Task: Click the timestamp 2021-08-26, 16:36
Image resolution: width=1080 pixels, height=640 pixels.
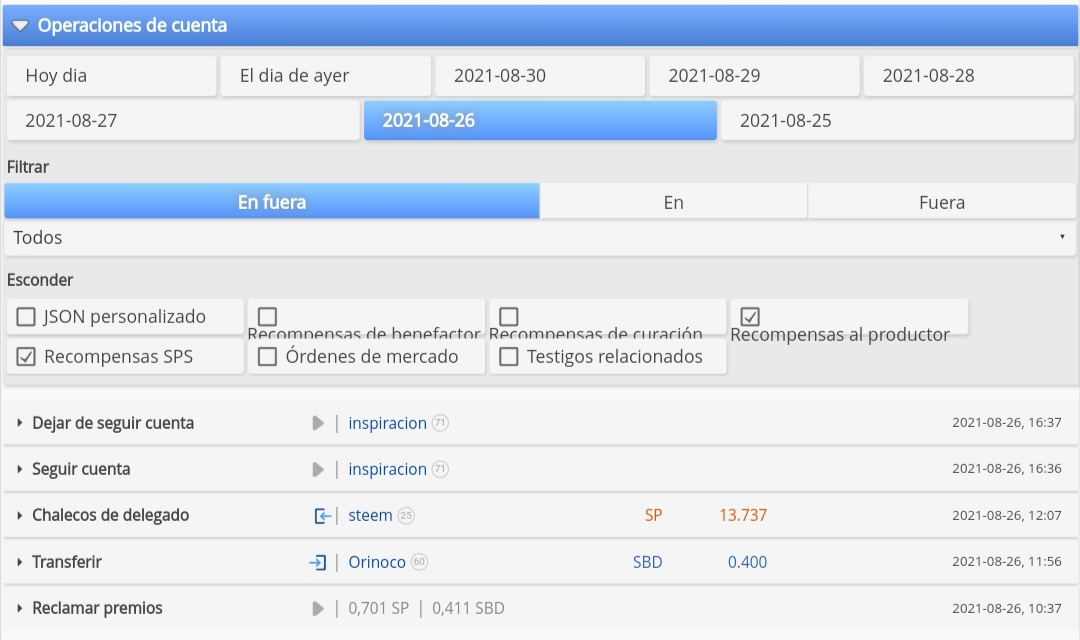Action: pos(1006,468)
